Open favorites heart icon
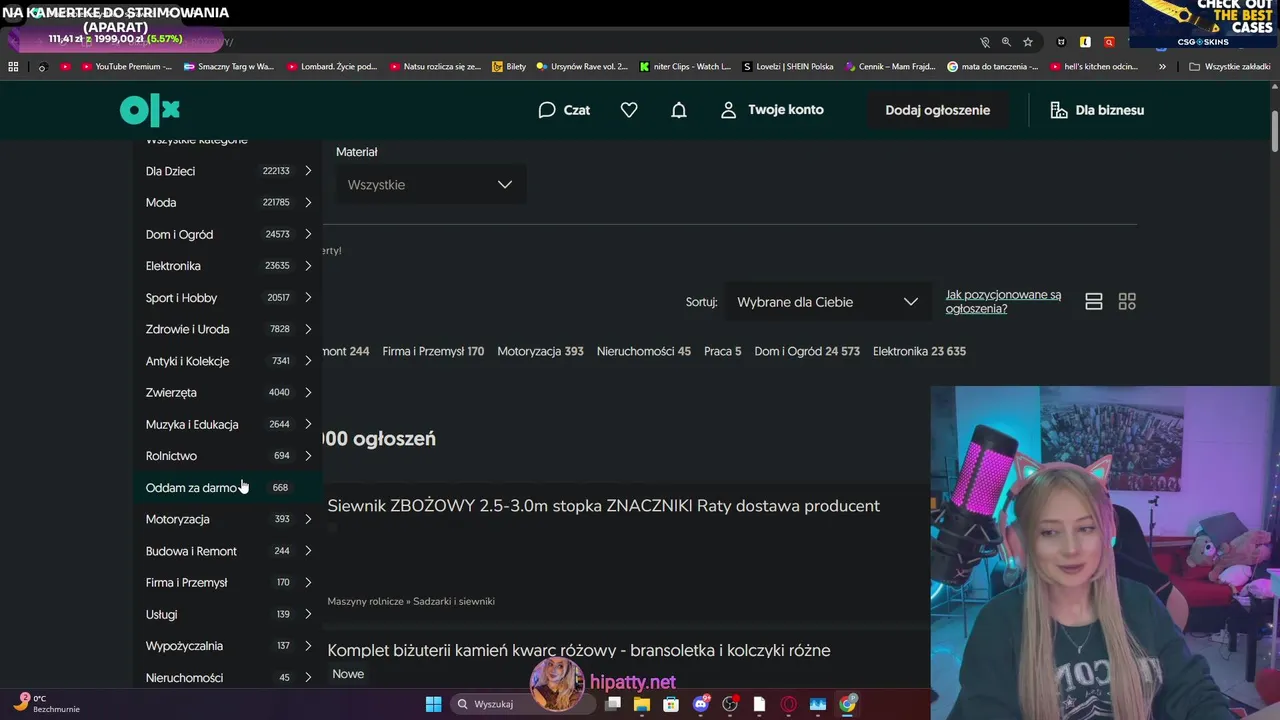This screenshot has height=720, width=1280. point(629,110)
